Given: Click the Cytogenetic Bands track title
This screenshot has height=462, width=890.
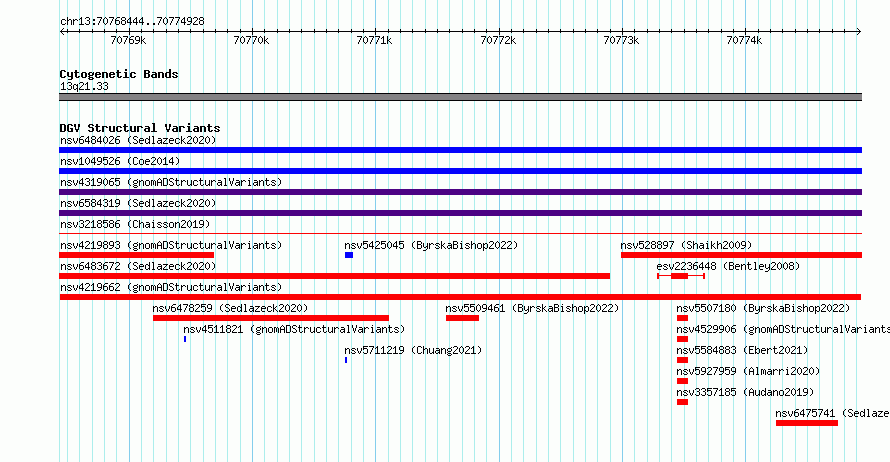Looking at the screenshot, I should [x=119, y=74].
